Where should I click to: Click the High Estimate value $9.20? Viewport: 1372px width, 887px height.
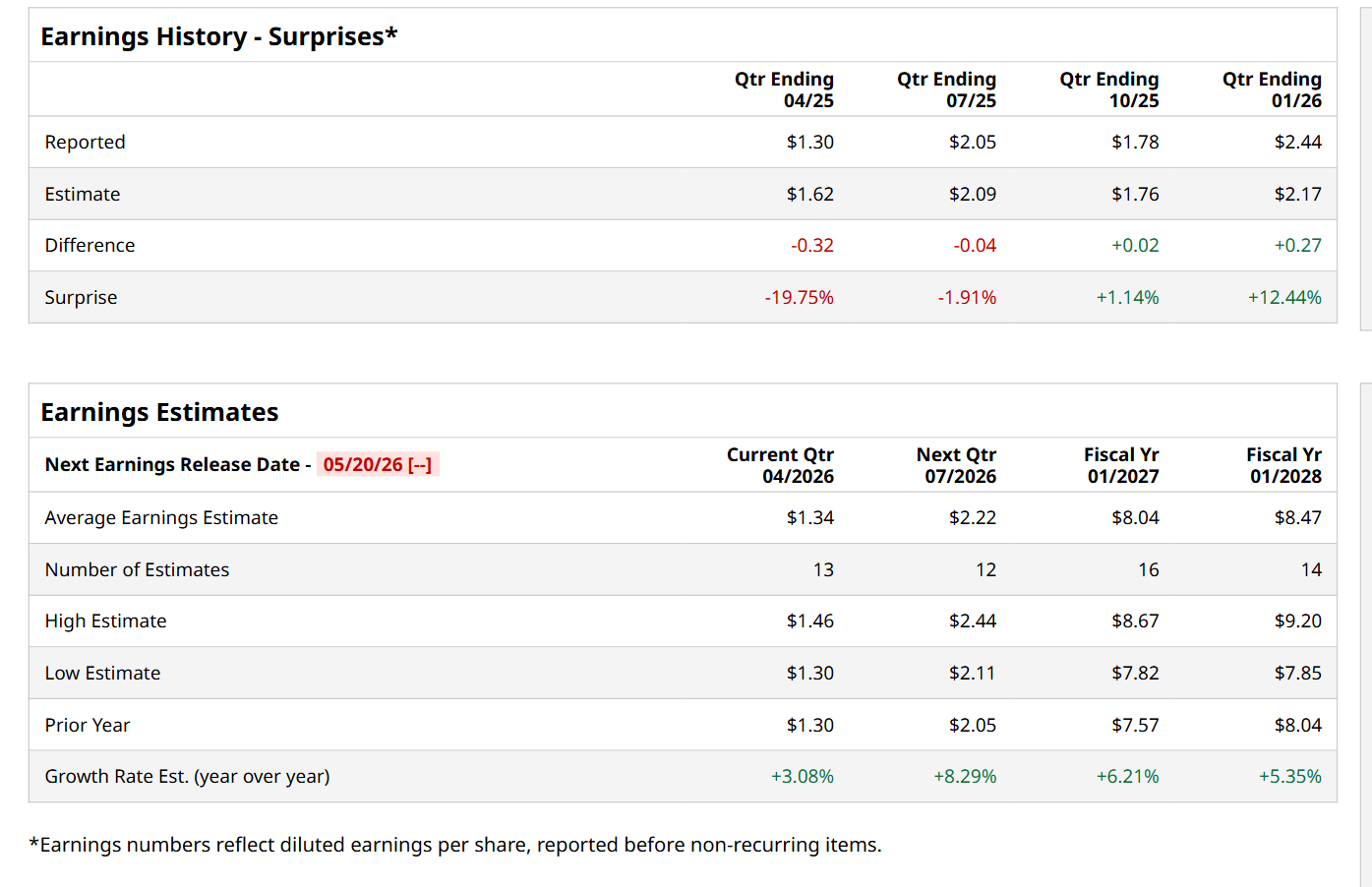[x=1297, y=621]
